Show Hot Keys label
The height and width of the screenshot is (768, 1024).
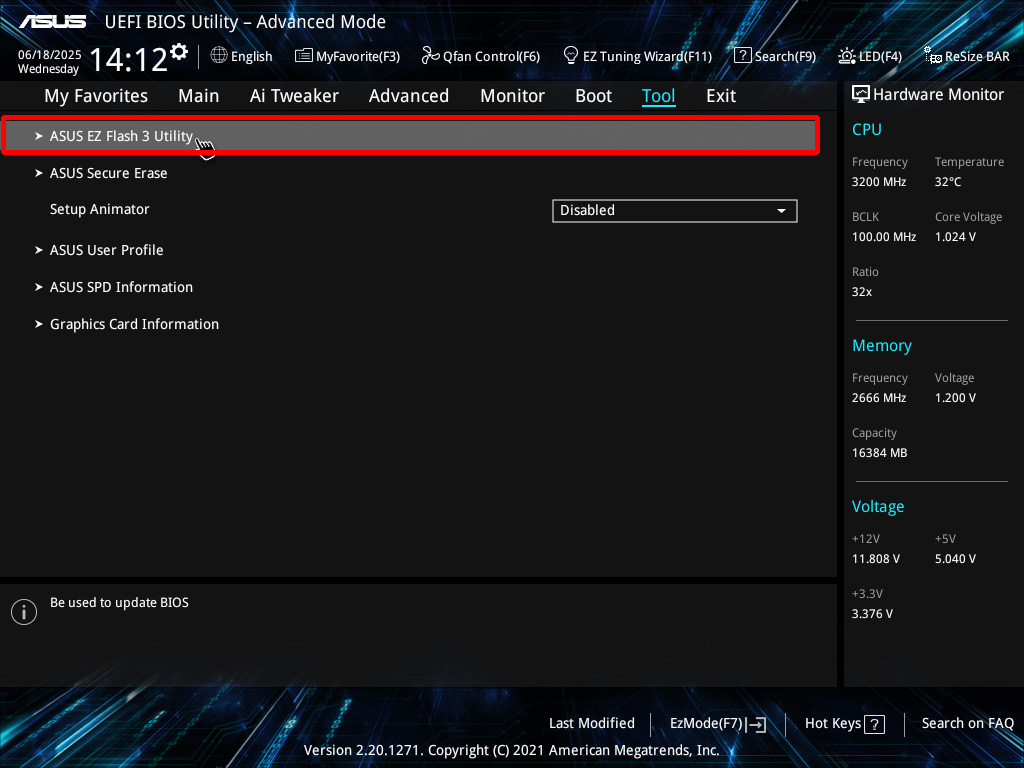pos(833,724)
